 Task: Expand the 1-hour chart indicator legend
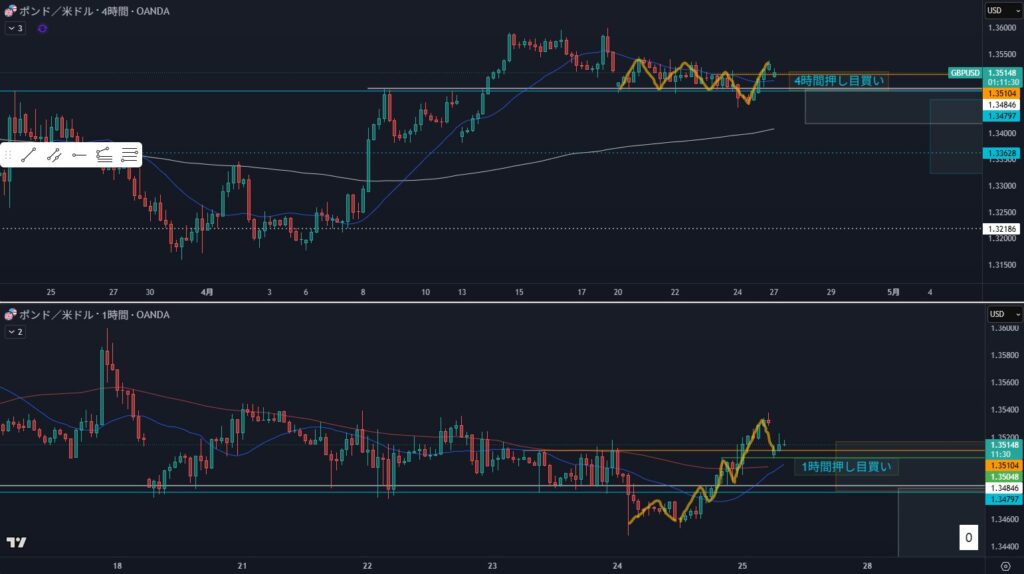point(15,331)
